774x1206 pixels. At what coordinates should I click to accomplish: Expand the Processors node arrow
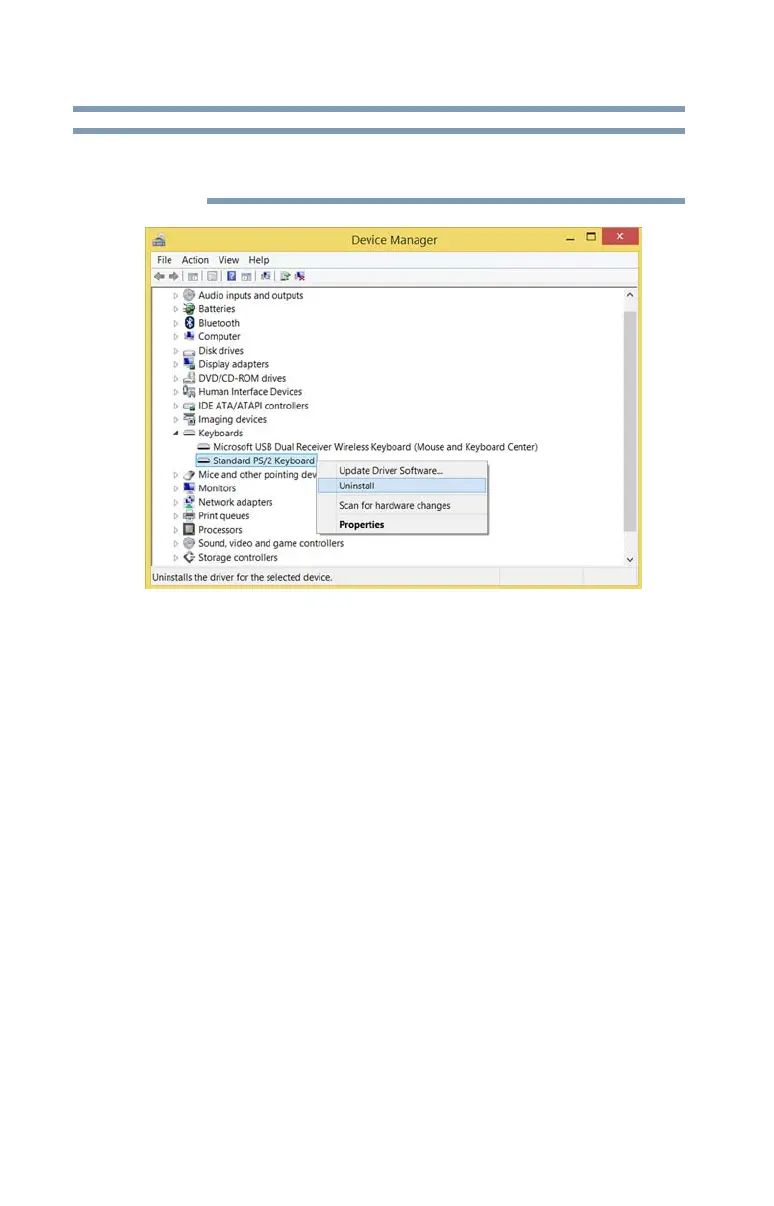(x=176, y=530)
